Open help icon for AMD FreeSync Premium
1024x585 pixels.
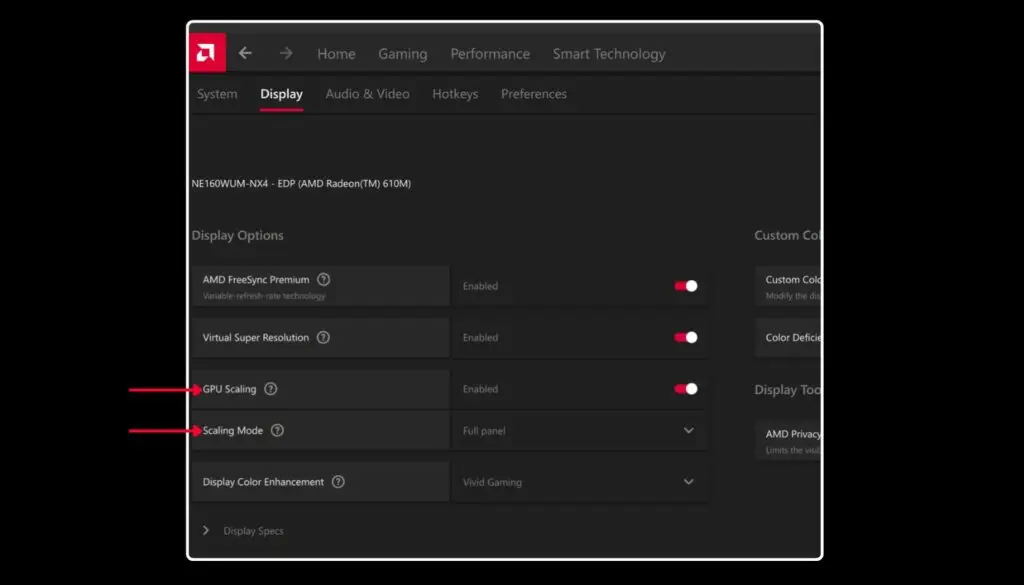tap(323, 280)
